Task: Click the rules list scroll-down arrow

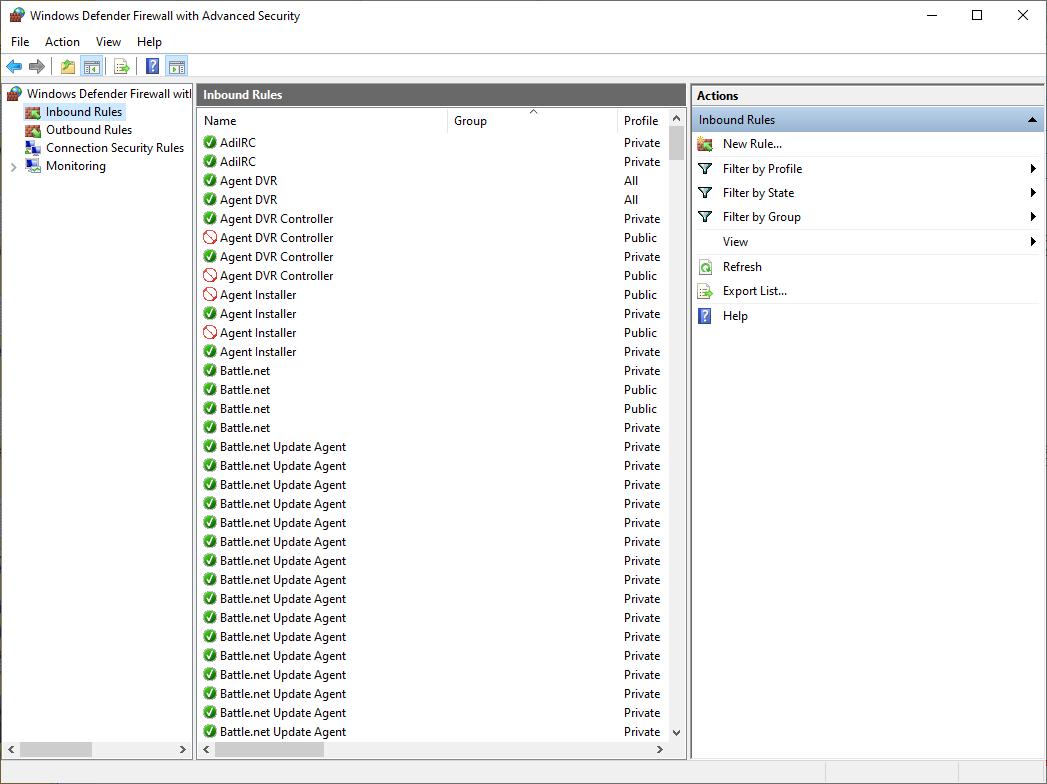Action: (676, 733)
